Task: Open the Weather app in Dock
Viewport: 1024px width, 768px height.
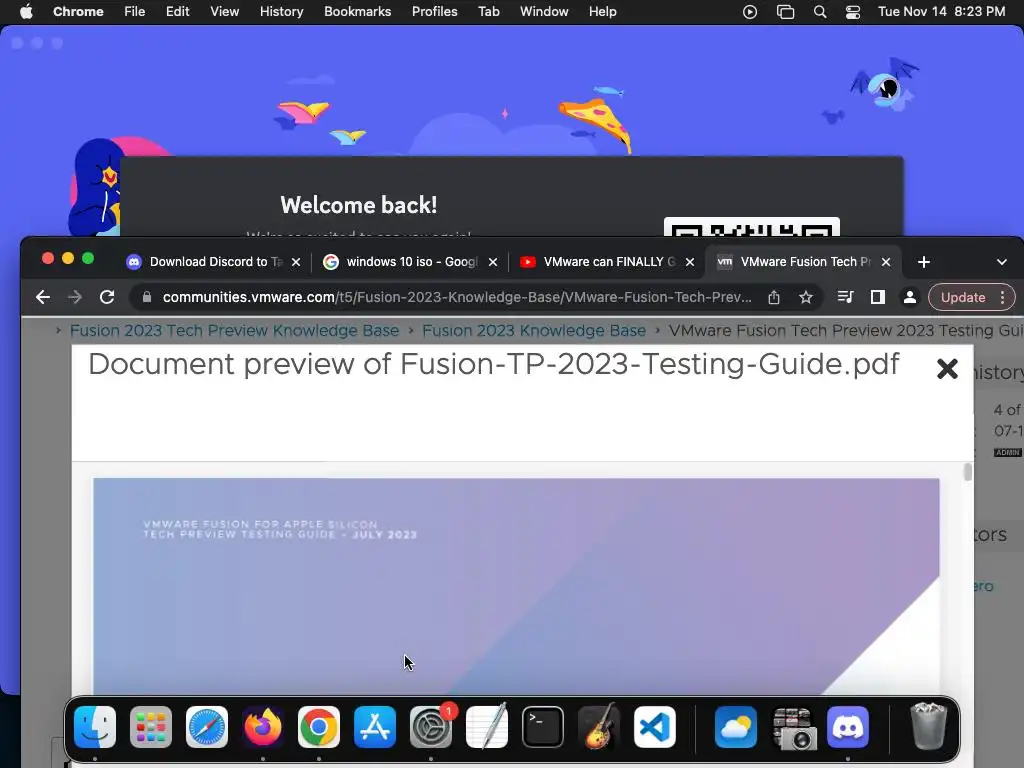Action: coord(736,727)
